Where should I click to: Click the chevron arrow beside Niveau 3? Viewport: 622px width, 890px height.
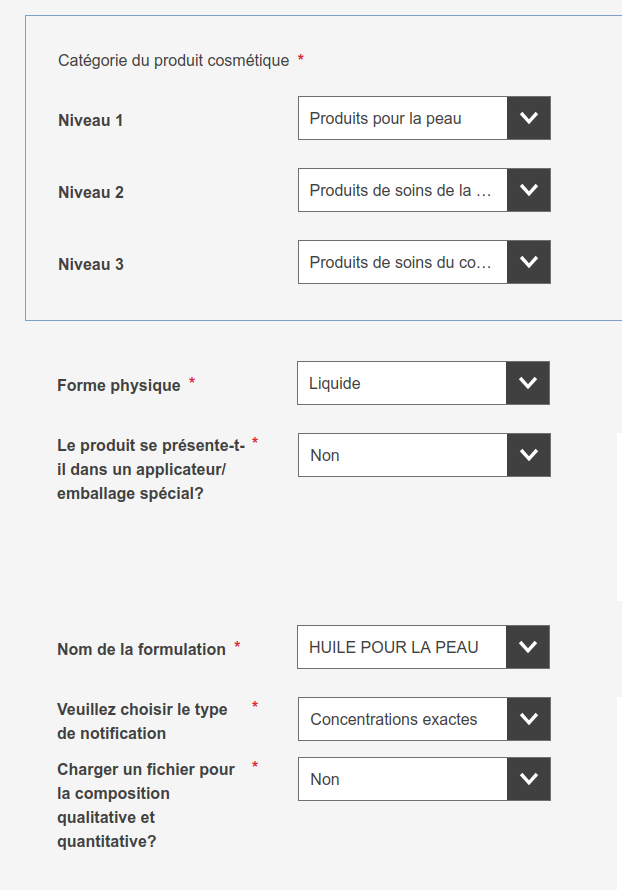pyautogui.click(x=528, y=262)
